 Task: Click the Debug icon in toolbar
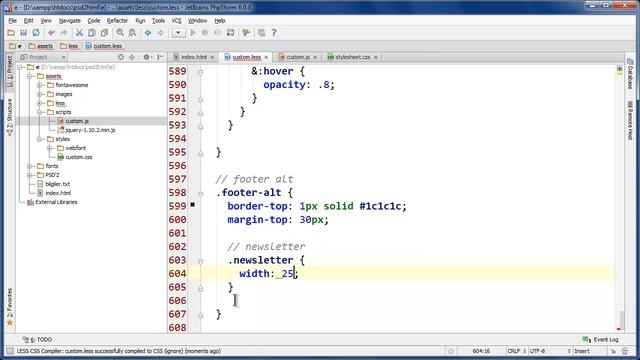tap(205, 33)
